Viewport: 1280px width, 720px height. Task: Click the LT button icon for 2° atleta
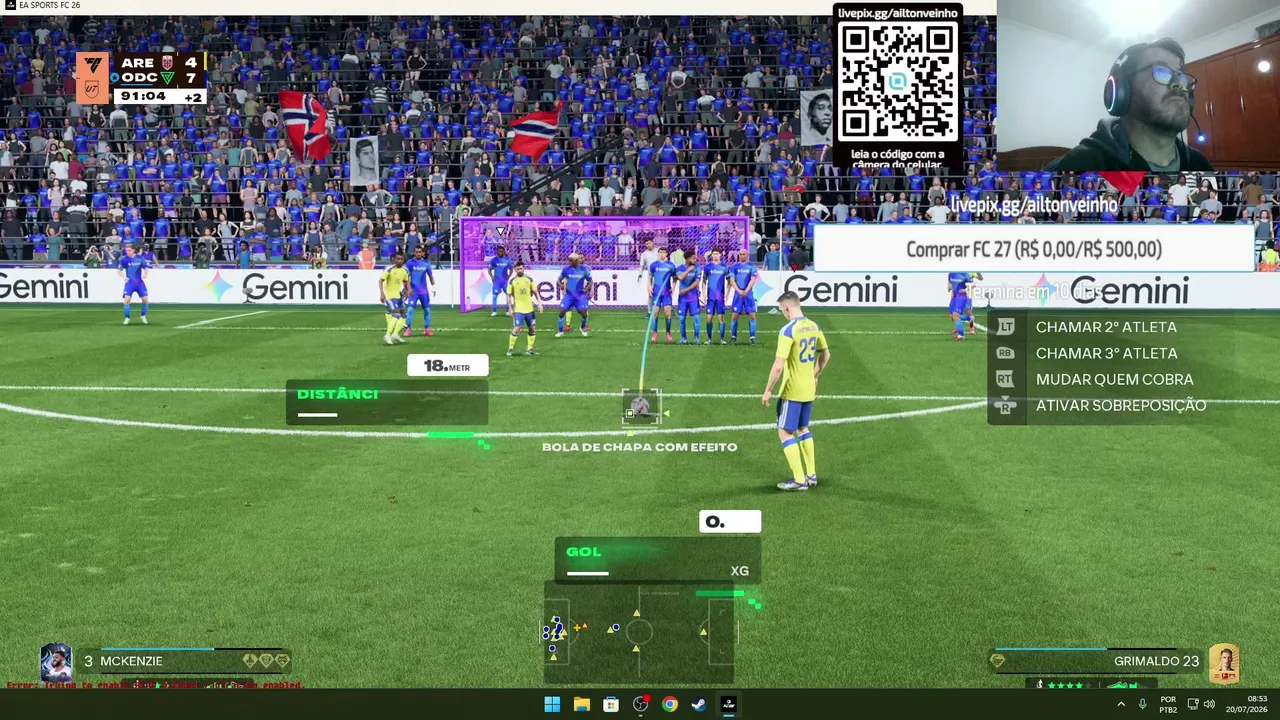tap(1006, 327)
